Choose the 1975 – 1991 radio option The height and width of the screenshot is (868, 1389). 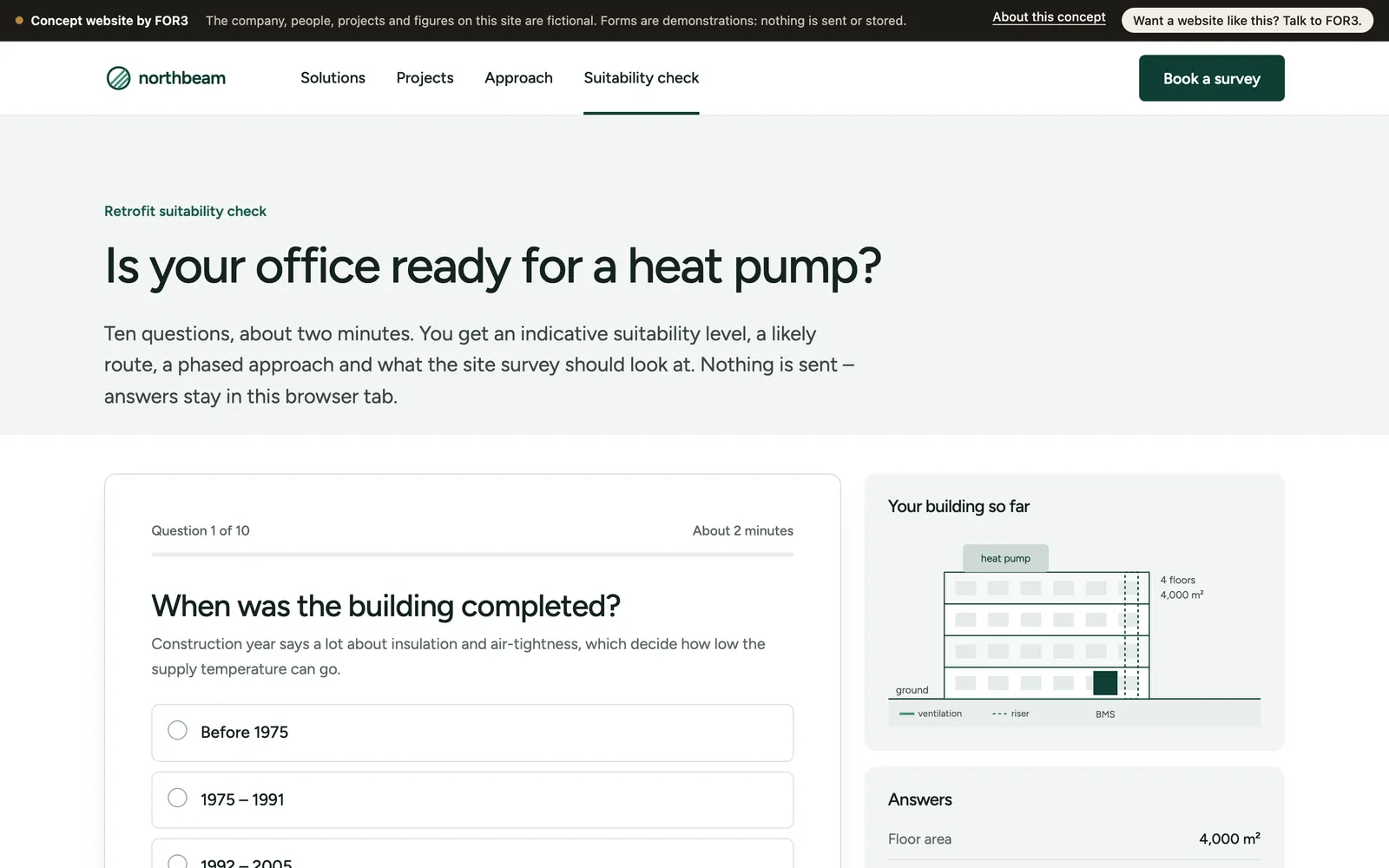[x=472, y=800]
